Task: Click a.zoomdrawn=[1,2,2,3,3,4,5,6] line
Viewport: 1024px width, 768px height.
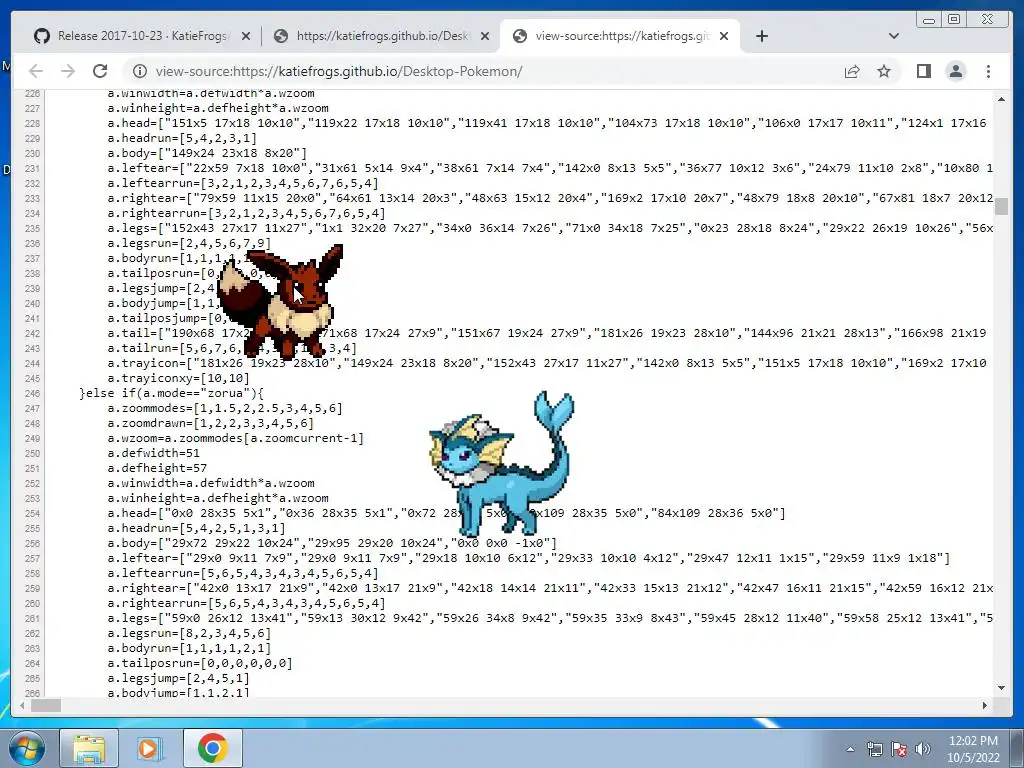Action: click(x=211, y=423)
